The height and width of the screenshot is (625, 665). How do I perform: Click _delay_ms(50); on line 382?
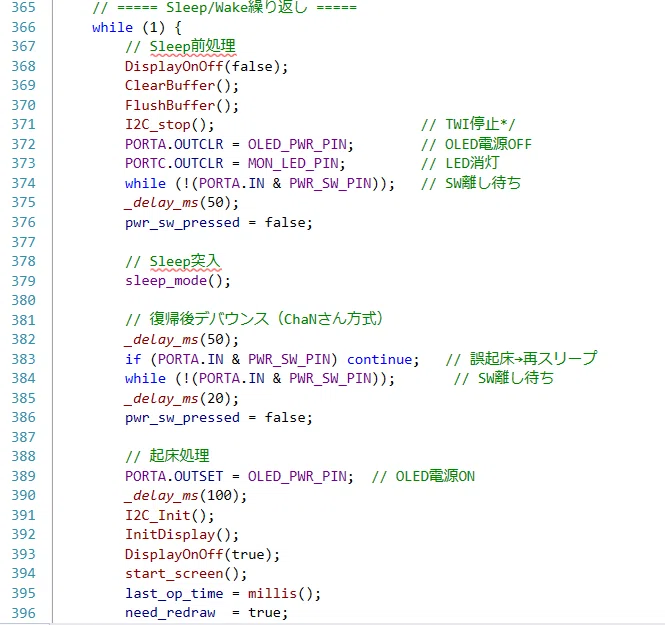[182, 339]
